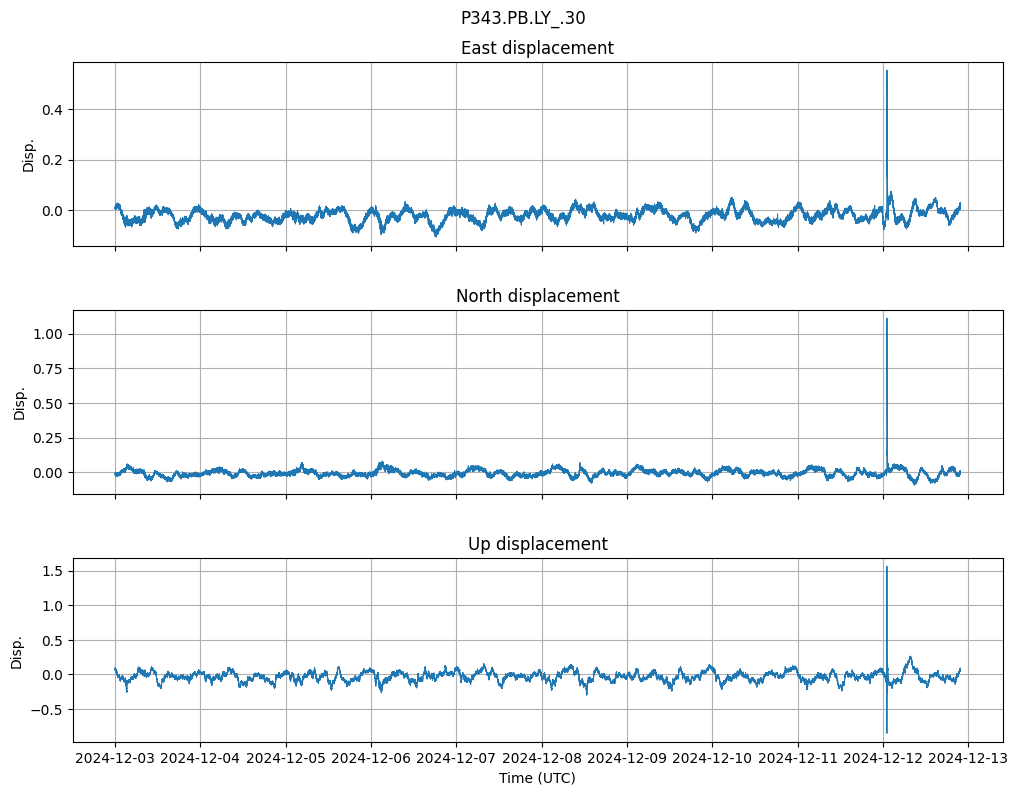
Task: Click the East plot's Disp. y-axis label
Action: pos(29,154)
